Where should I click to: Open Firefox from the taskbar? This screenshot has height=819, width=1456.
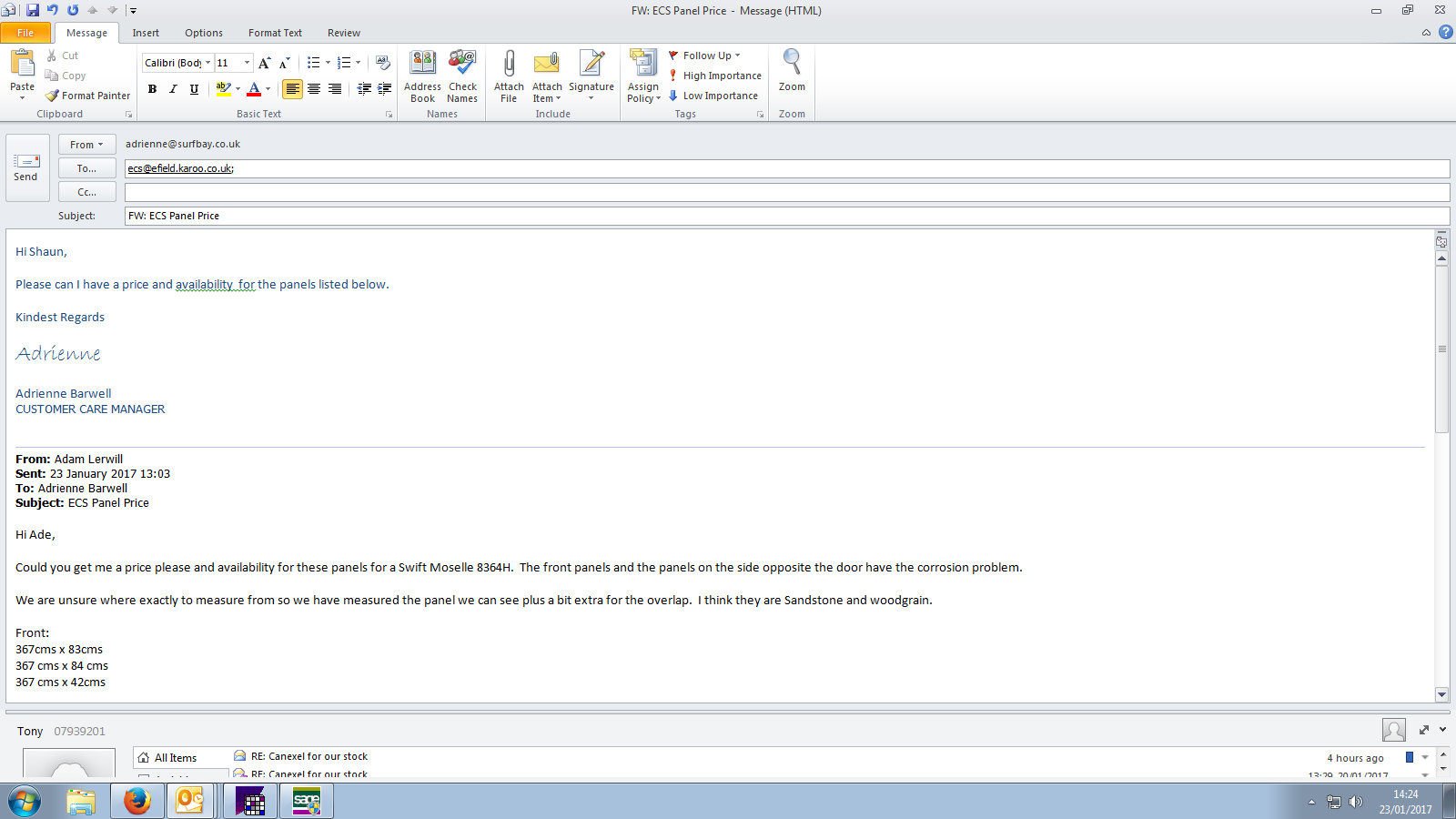(x=136, y=801)
